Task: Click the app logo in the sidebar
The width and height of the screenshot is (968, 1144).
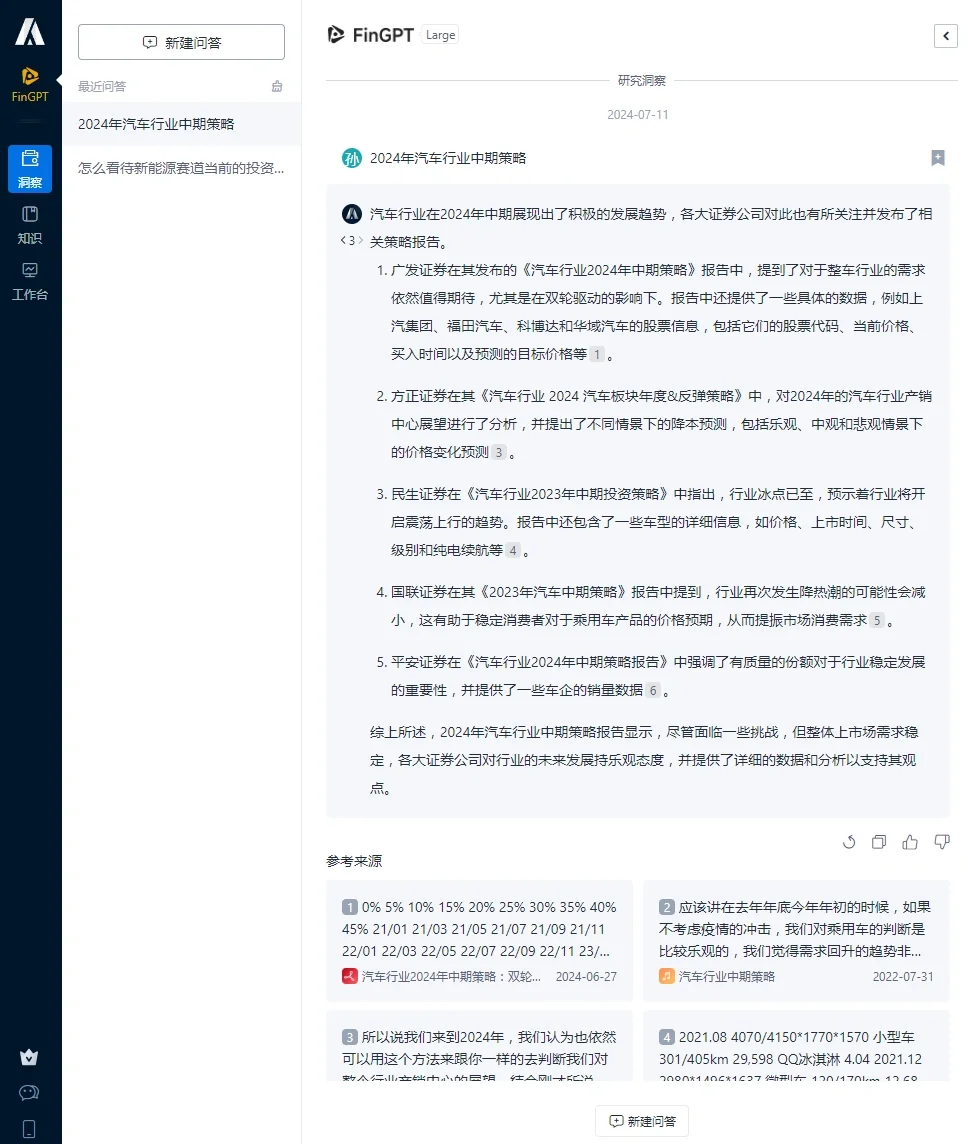Action: [30, 32]
